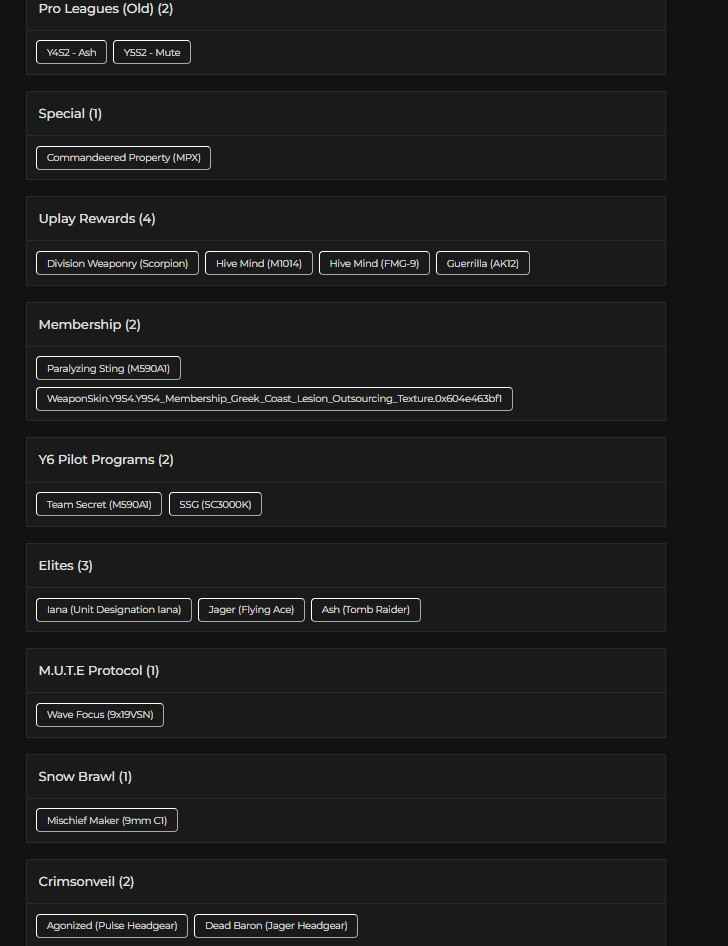The height and width of the screenshot is (946, 728).
Task: Select Iana (Unit Designation Iana) elite
Action: click(114, 609)
